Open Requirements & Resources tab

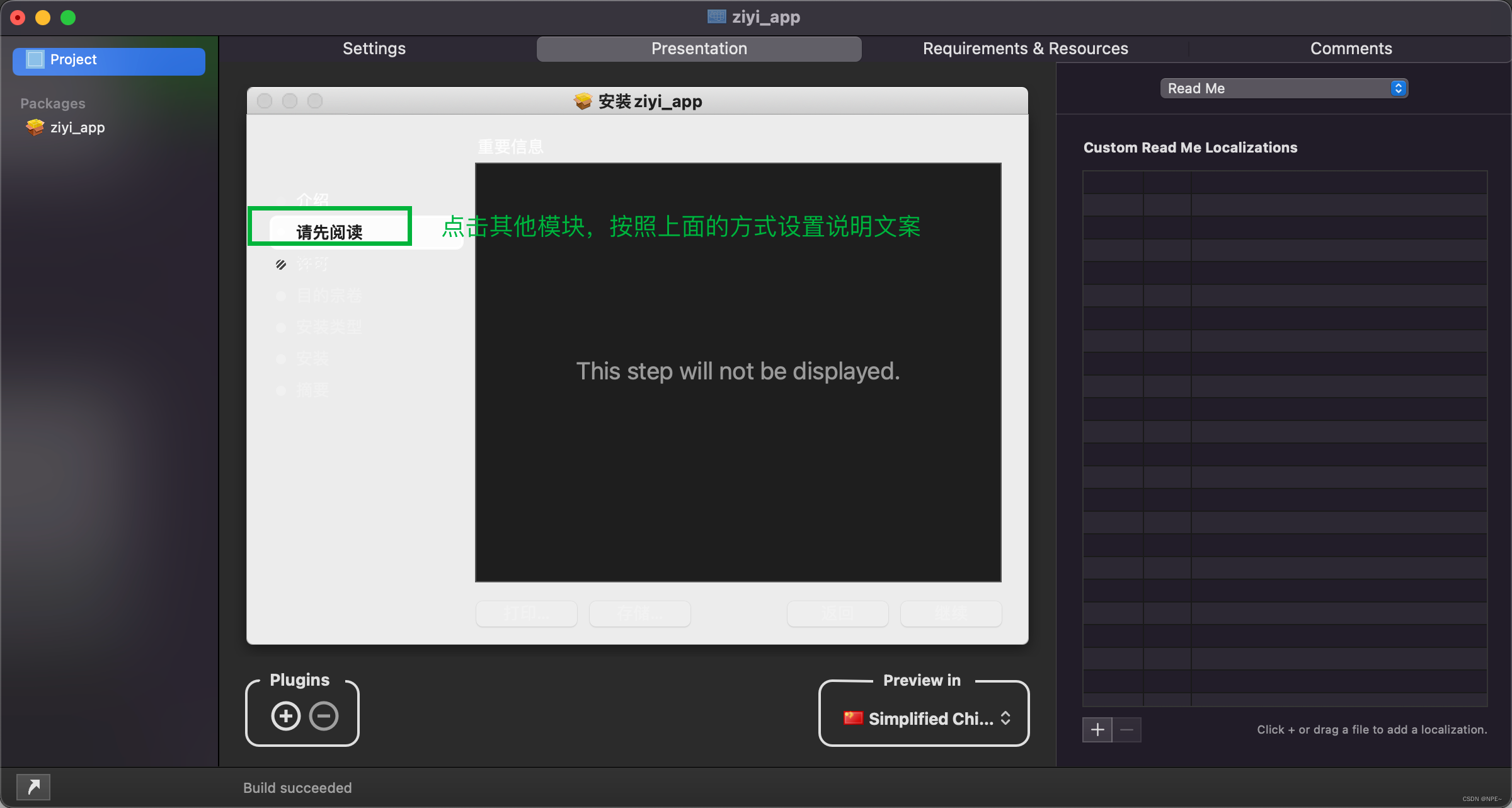tap(1025, 49)
